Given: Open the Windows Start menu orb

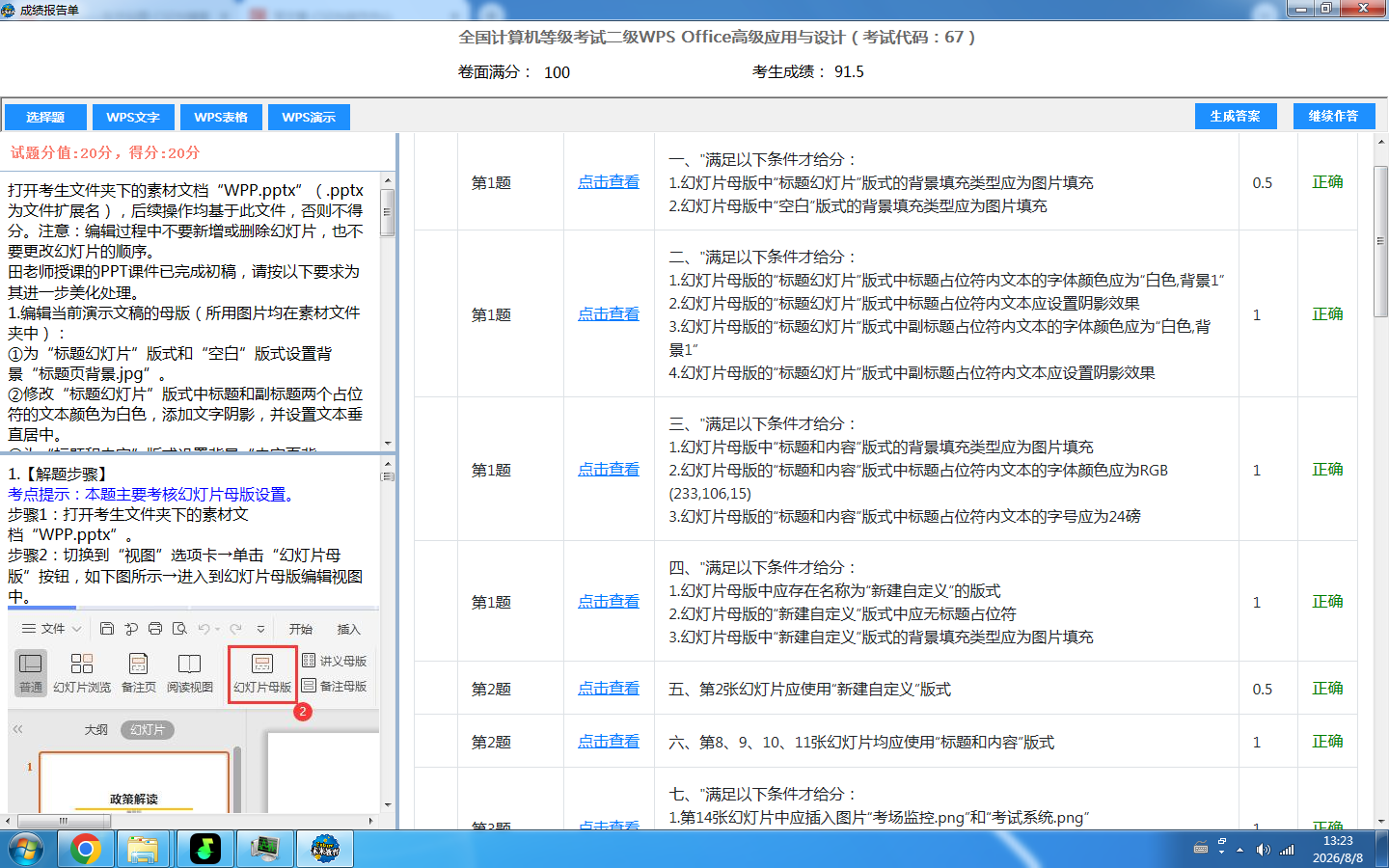Looking at the screenshot, I should [26, 850].
